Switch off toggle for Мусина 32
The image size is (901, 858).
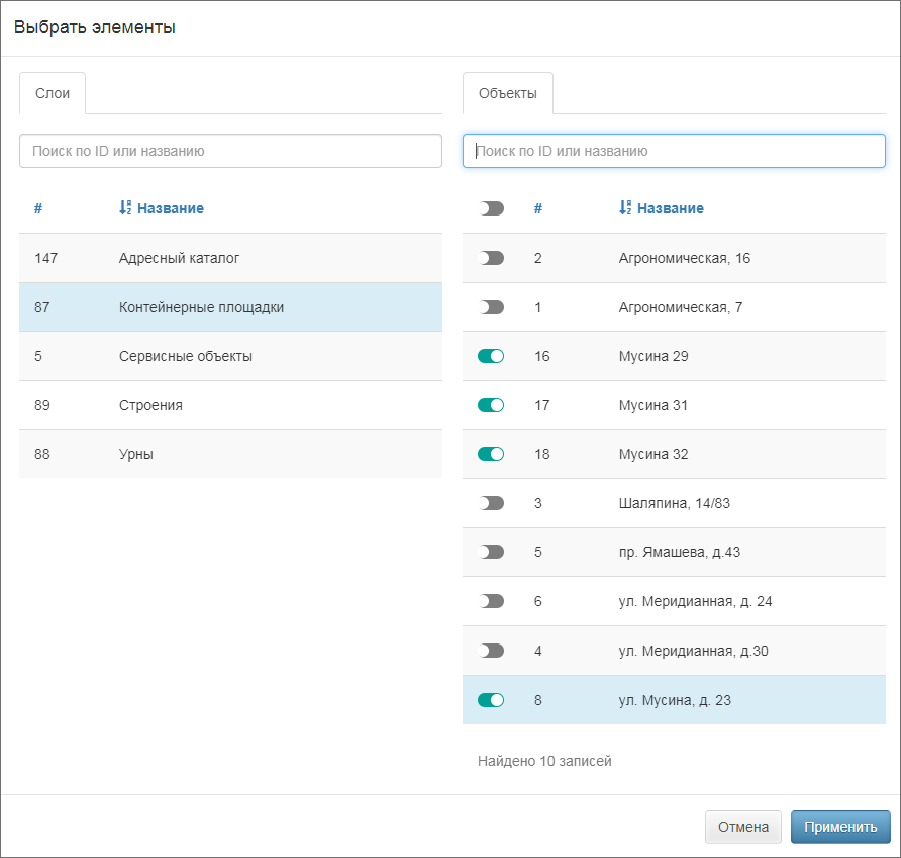(491, 454)
